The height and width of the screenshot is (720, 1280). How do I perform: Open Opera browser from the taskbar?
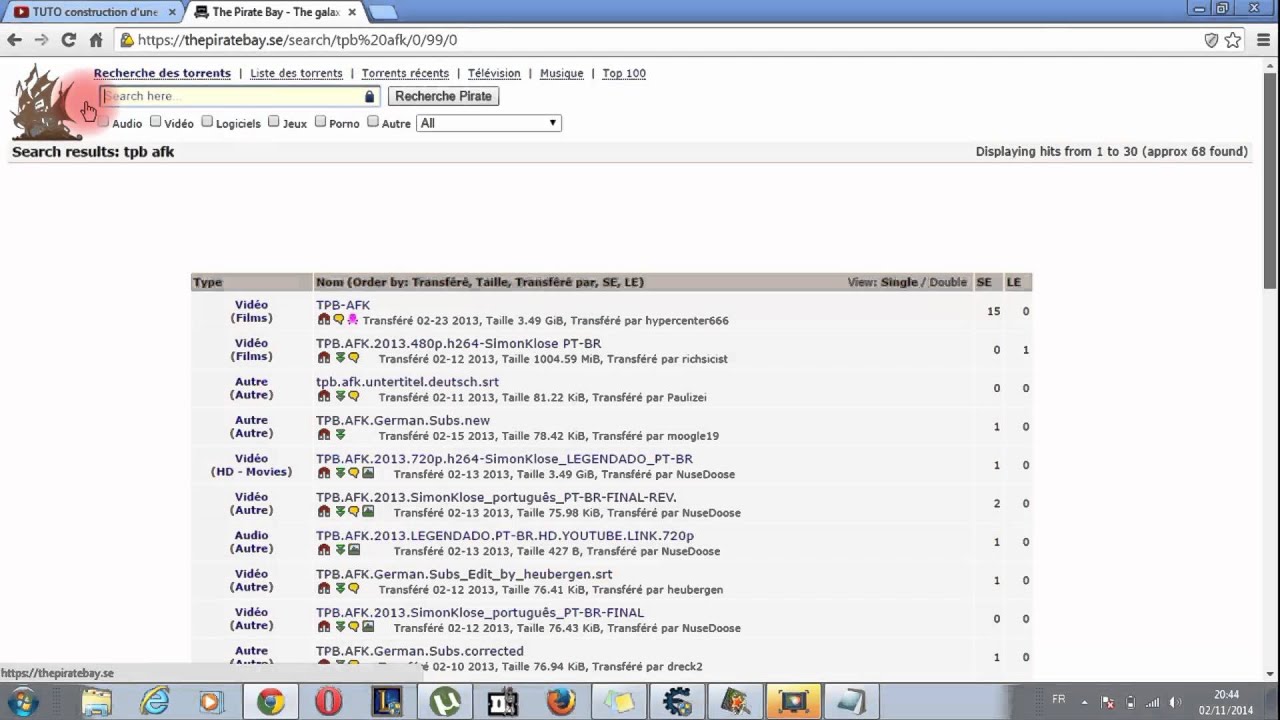(x=328, y=702)
